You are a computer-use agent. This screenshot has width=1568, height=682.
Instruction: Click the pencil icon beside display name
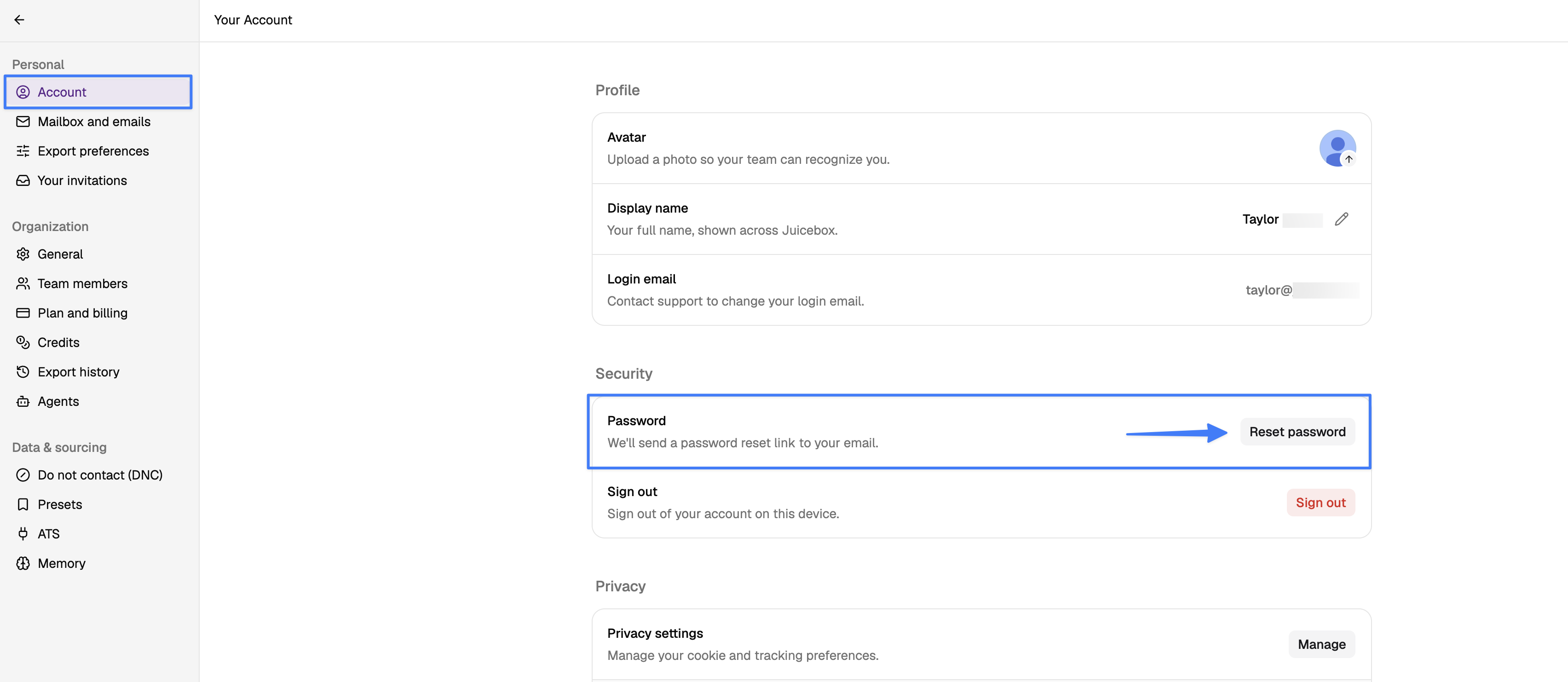(1342, 219)
